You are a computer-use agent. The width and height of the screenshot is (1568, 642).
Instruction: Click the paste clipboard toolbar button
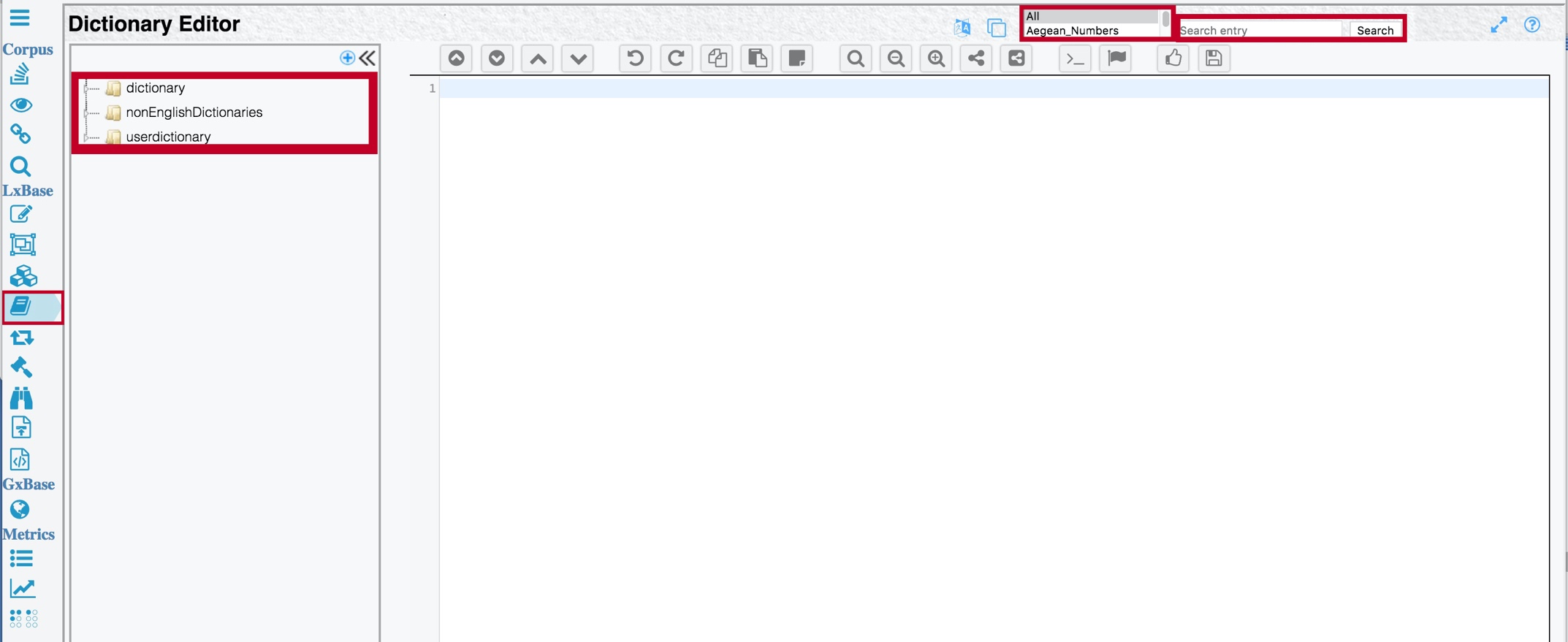[758, 58]
